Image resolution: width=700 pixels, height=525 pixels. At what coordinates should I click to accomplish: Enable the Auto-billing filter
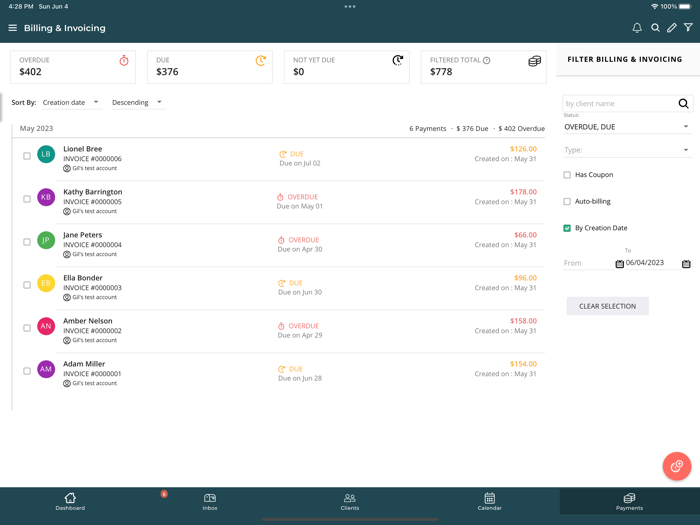point(567,201)
